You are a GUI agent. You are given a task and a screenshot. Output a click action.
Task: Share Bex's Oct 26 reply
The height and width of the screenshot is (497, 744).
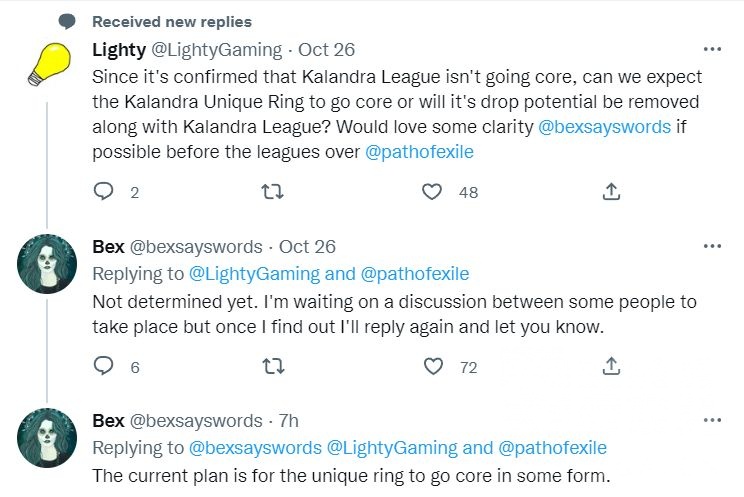click(611, 367)
